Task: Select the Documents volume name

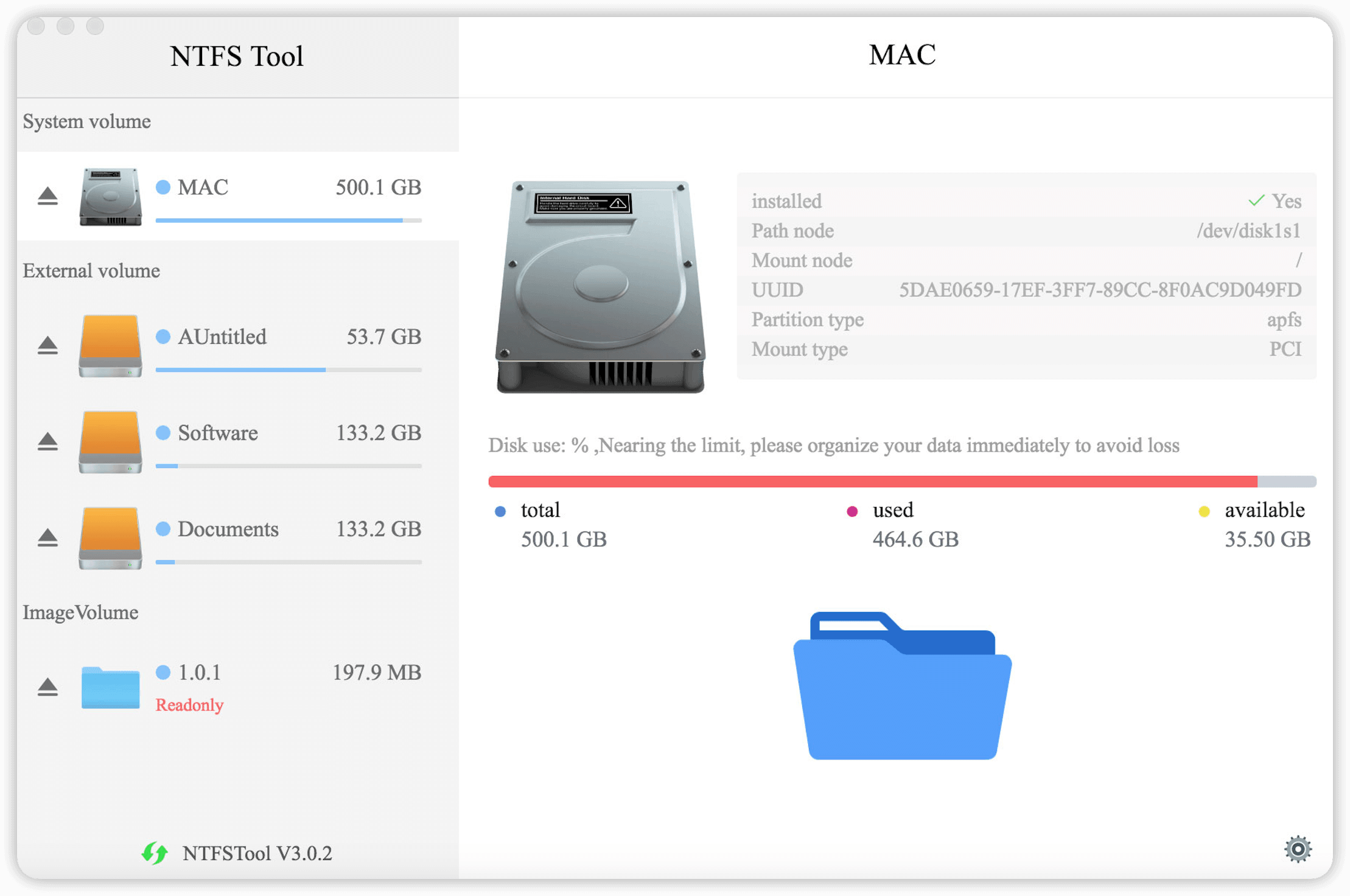Action: 228,529
